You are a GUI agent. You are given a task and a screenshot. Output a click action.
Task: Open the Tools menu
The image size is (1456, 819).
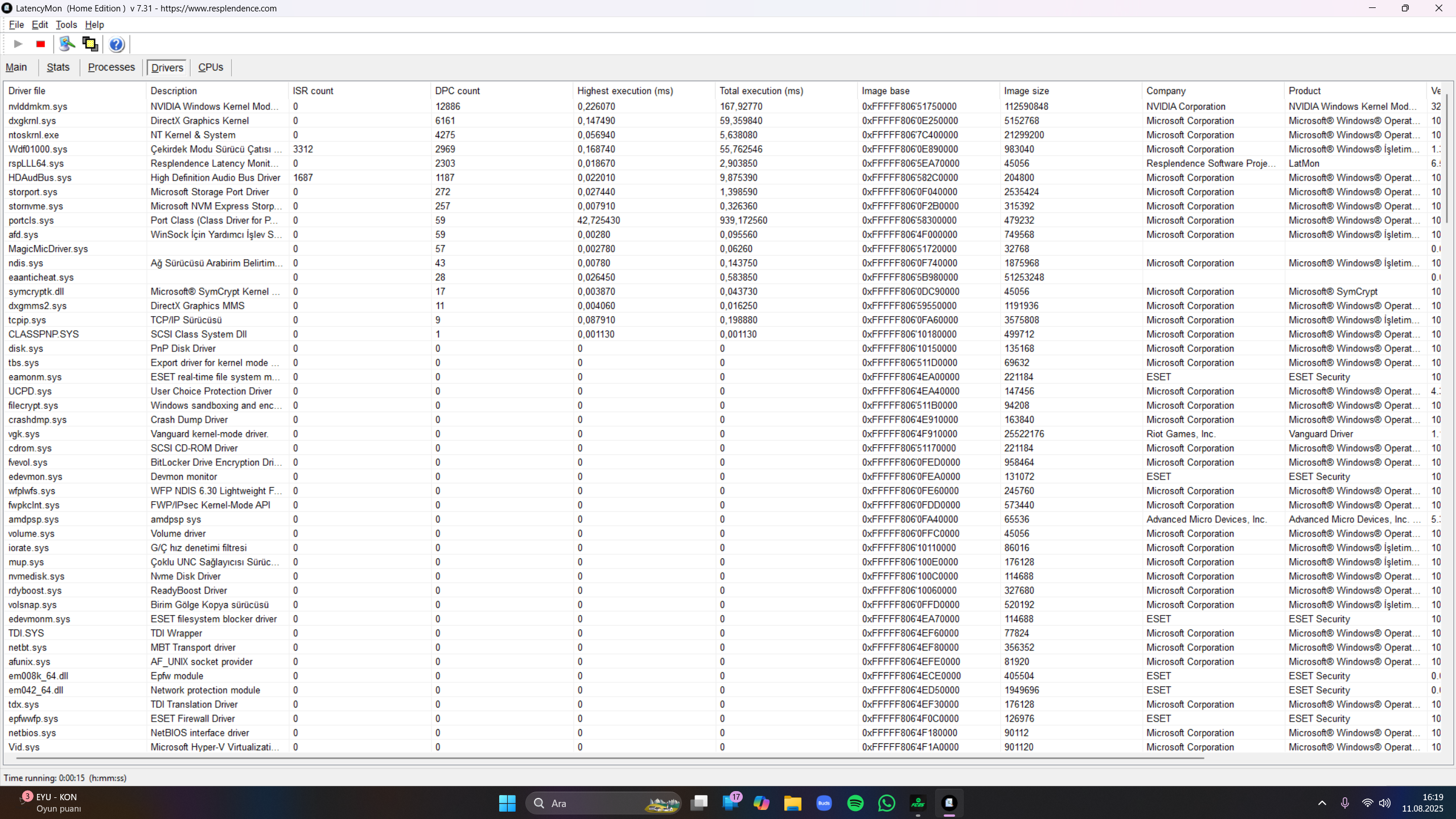pos(66,24)
